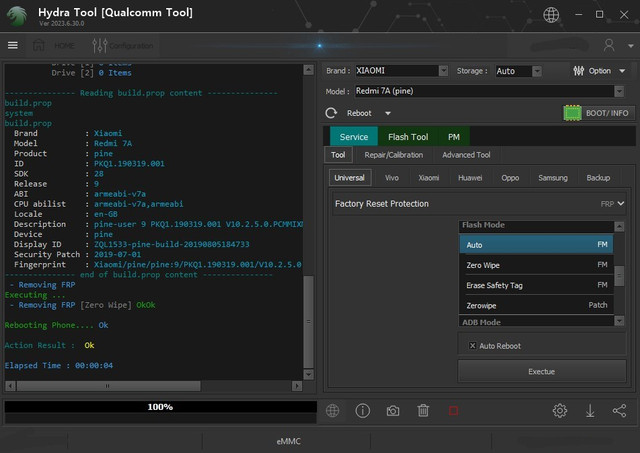Open the Storage Auto dropdown
Screen dimensions: 640x453
coord(537,71)
